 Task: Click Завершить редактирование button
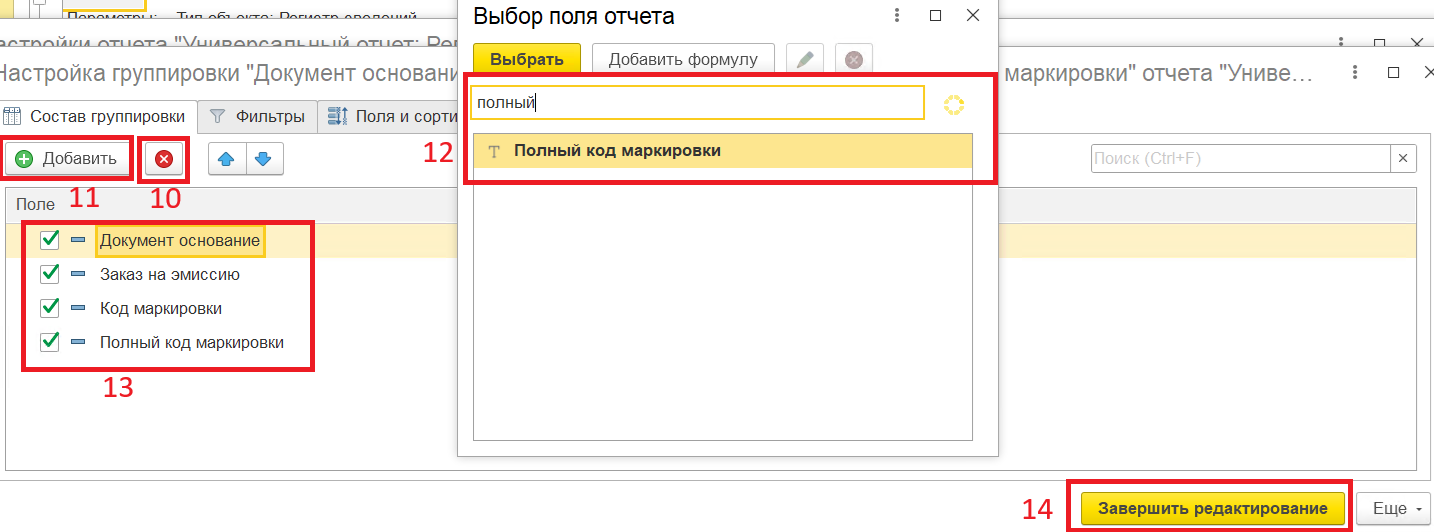pos(1212,508)
